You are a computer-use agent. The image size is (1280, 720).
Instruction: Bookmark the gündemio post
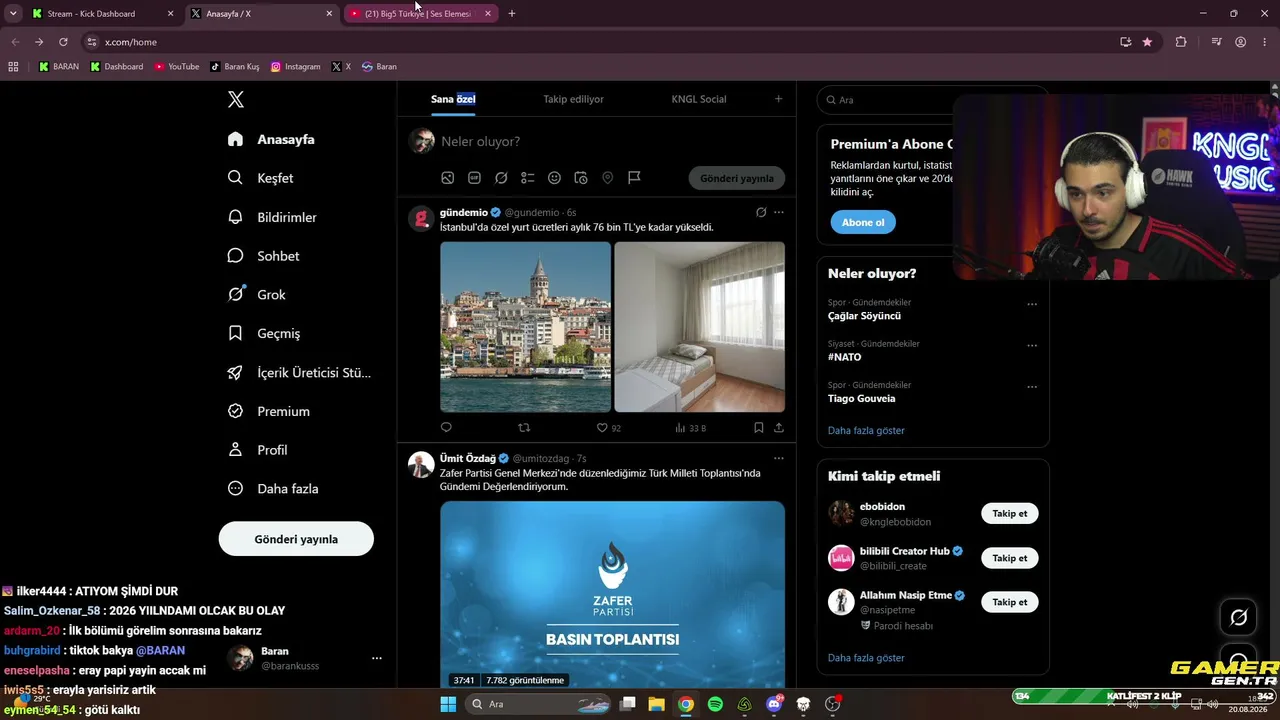click(x=759, y=428)
